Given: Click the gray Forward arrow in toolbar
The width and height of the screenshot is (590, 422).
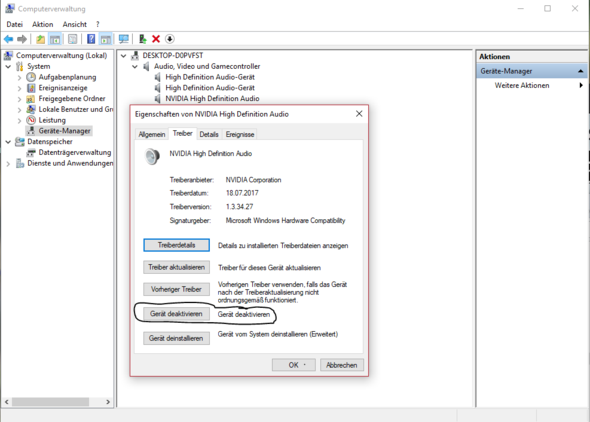Looking at the screenshot, I should pyautogui.click(x=22, y=39).
